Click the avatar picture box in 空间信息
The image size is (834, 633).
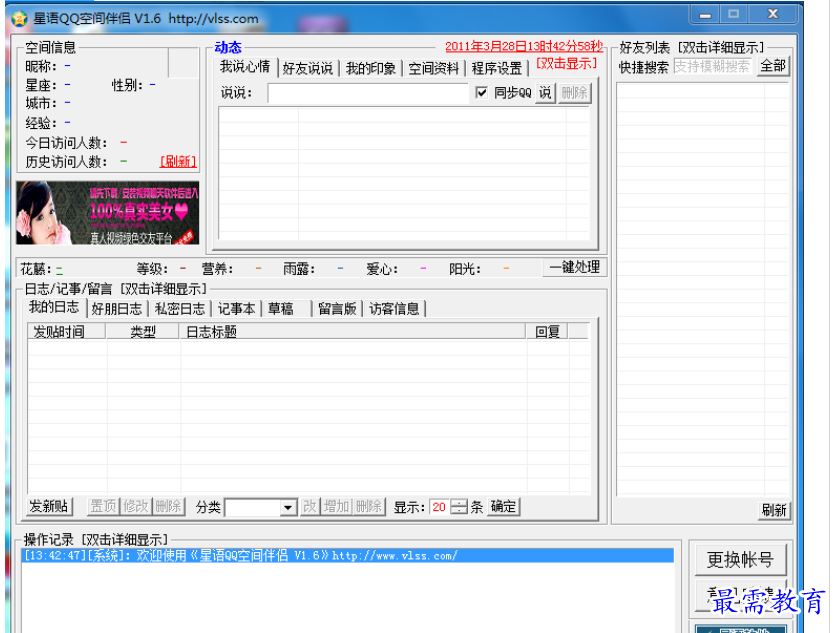183,63
